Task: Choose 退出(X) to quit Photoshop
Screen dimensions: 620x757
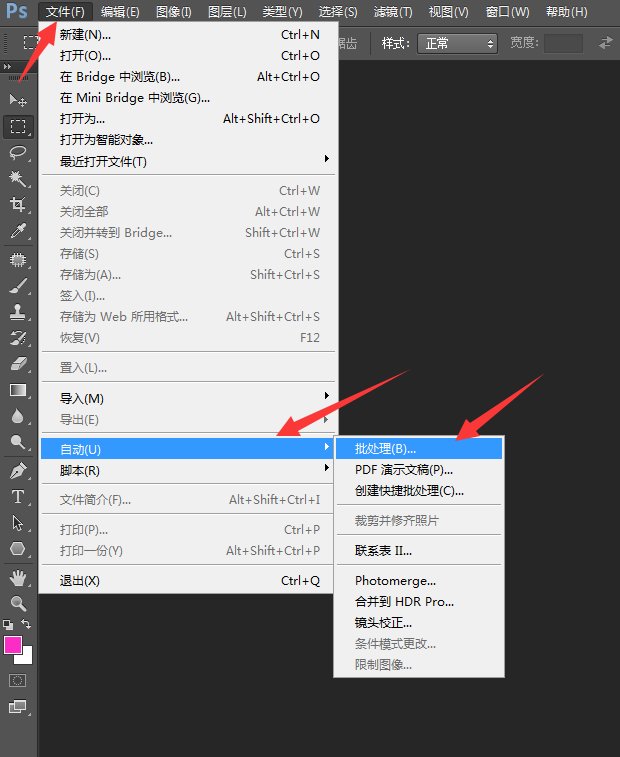Action: [x=187, y=581]
